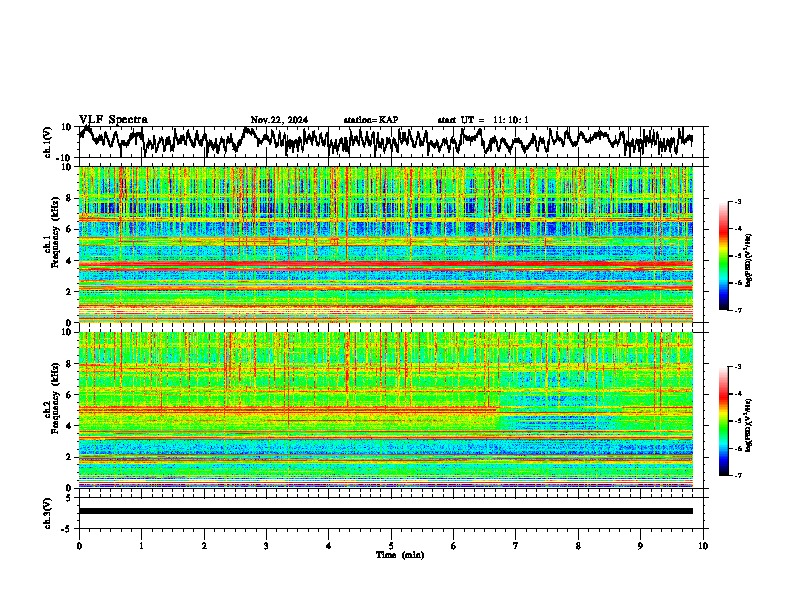The image size is (792, 612).
Task: Click the time axis tick label "6"
Action: pyautogui.click(x=454, y=546)
